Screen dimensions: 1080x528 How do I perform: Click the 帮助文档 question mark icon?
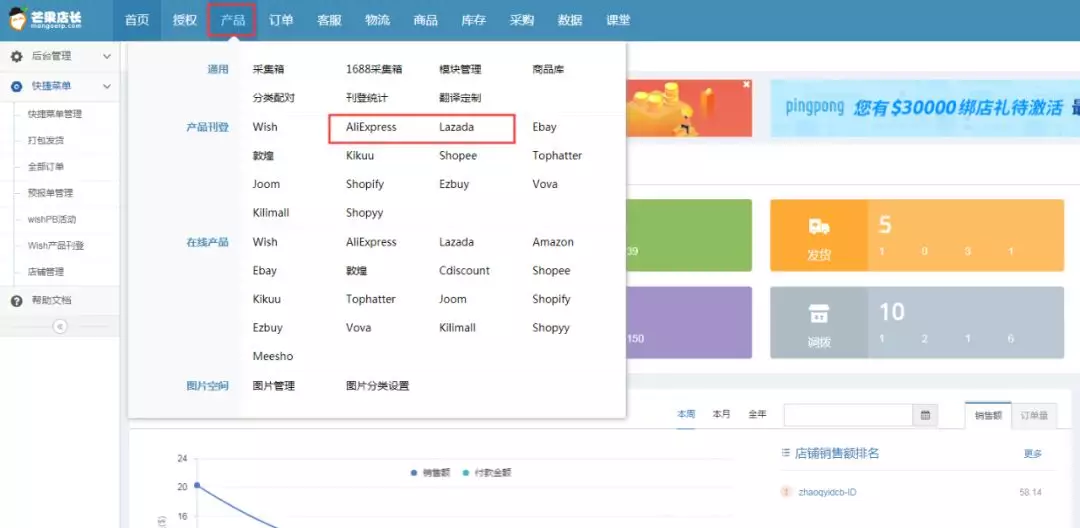[16, 301]
